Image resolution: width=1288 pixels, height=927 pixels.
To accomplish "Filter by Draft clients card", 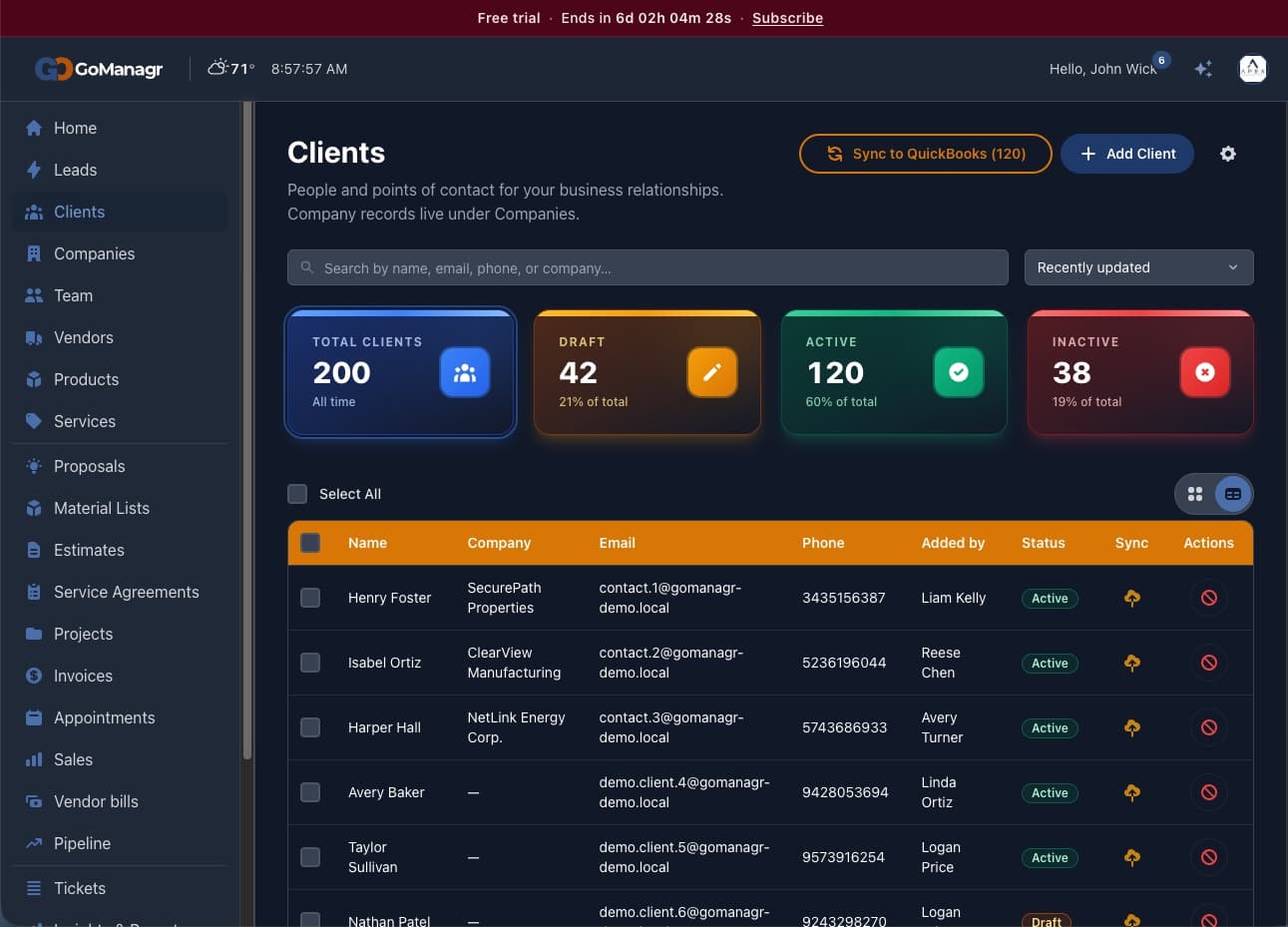I will 647,373.
